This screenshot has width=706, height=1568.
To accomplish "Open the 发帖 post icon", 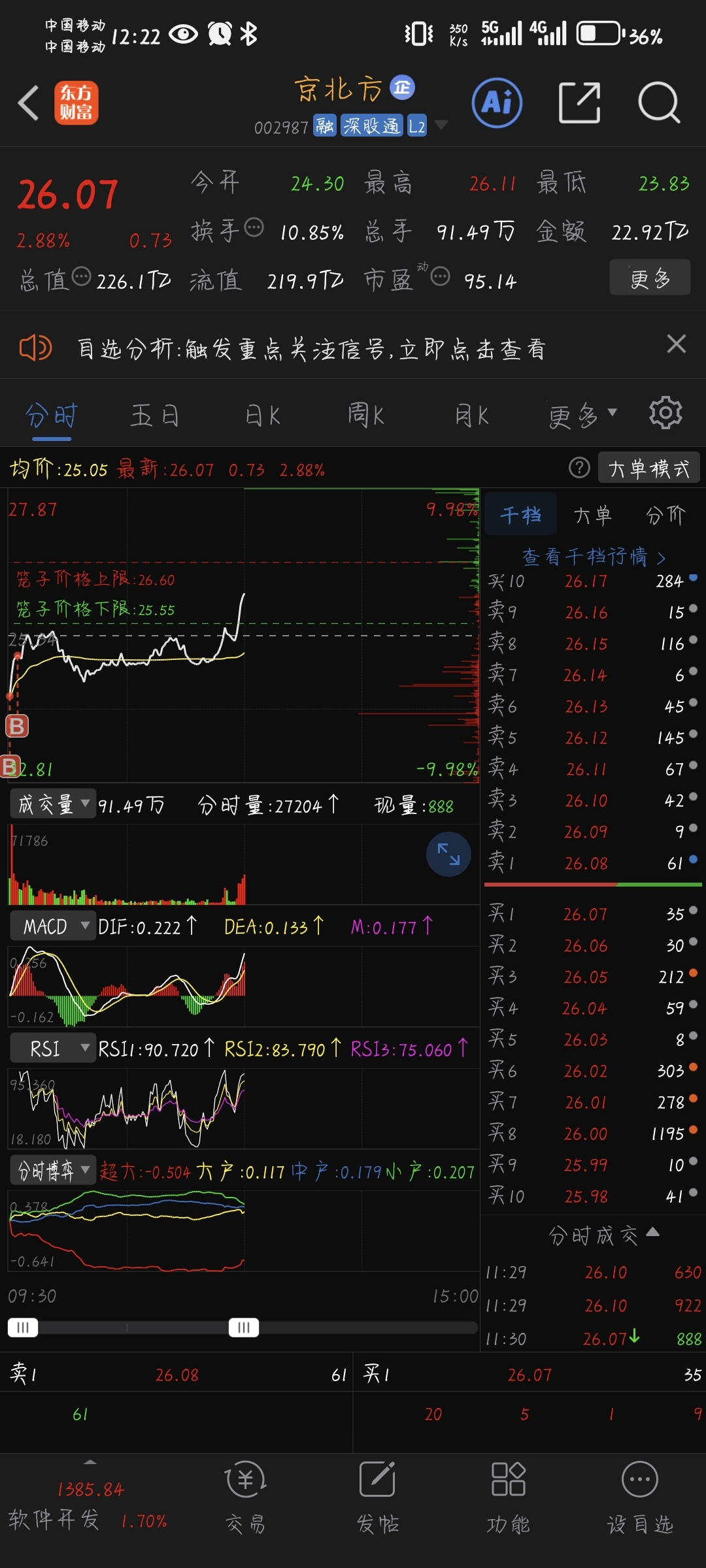I will (377, 1497).
